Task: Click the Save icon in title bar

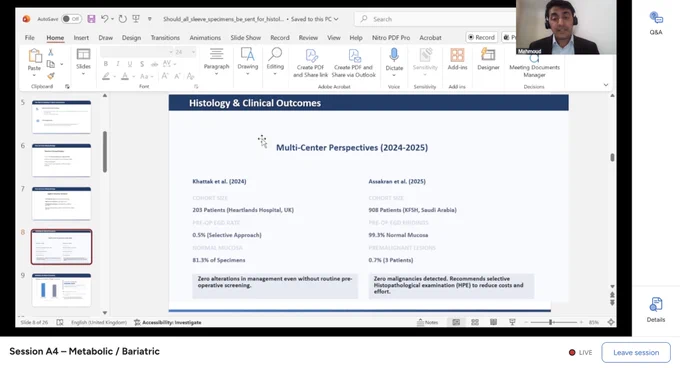Action: [91, 19]
